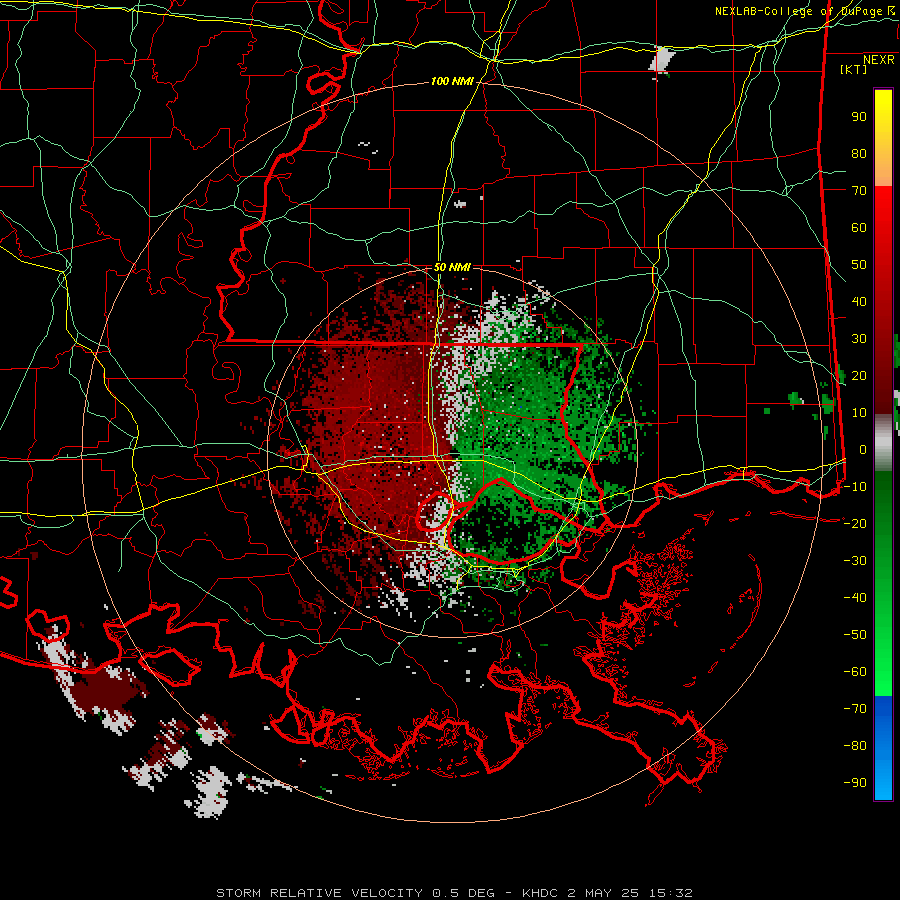Screen dimensions: 900x900
Task: Click the NEXR label above the color scale
Action: (x=879, y=59)
